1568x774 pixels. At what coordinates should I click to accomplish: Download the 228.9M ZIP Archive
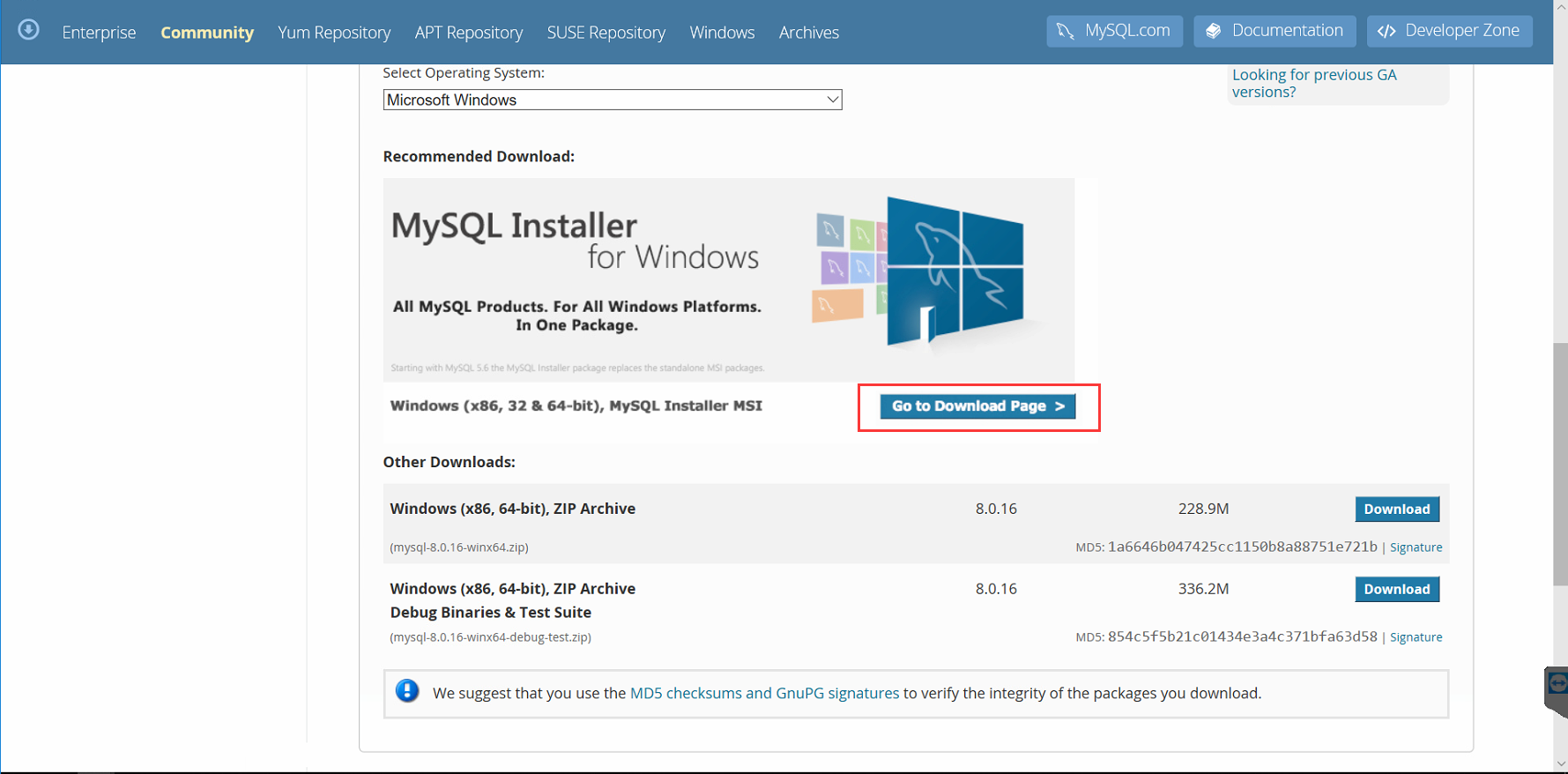[x=1397, y=509]
